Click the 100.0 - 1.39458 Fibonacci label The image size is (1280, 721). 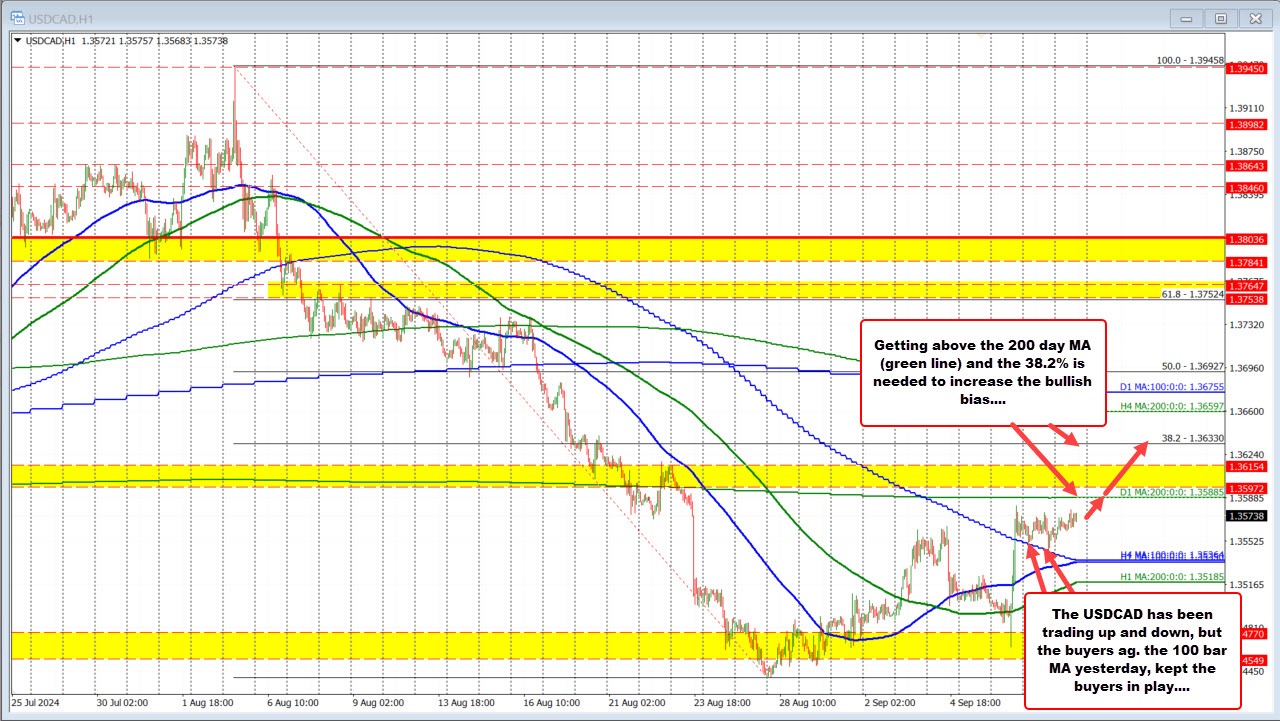[x=1192, y=60]
